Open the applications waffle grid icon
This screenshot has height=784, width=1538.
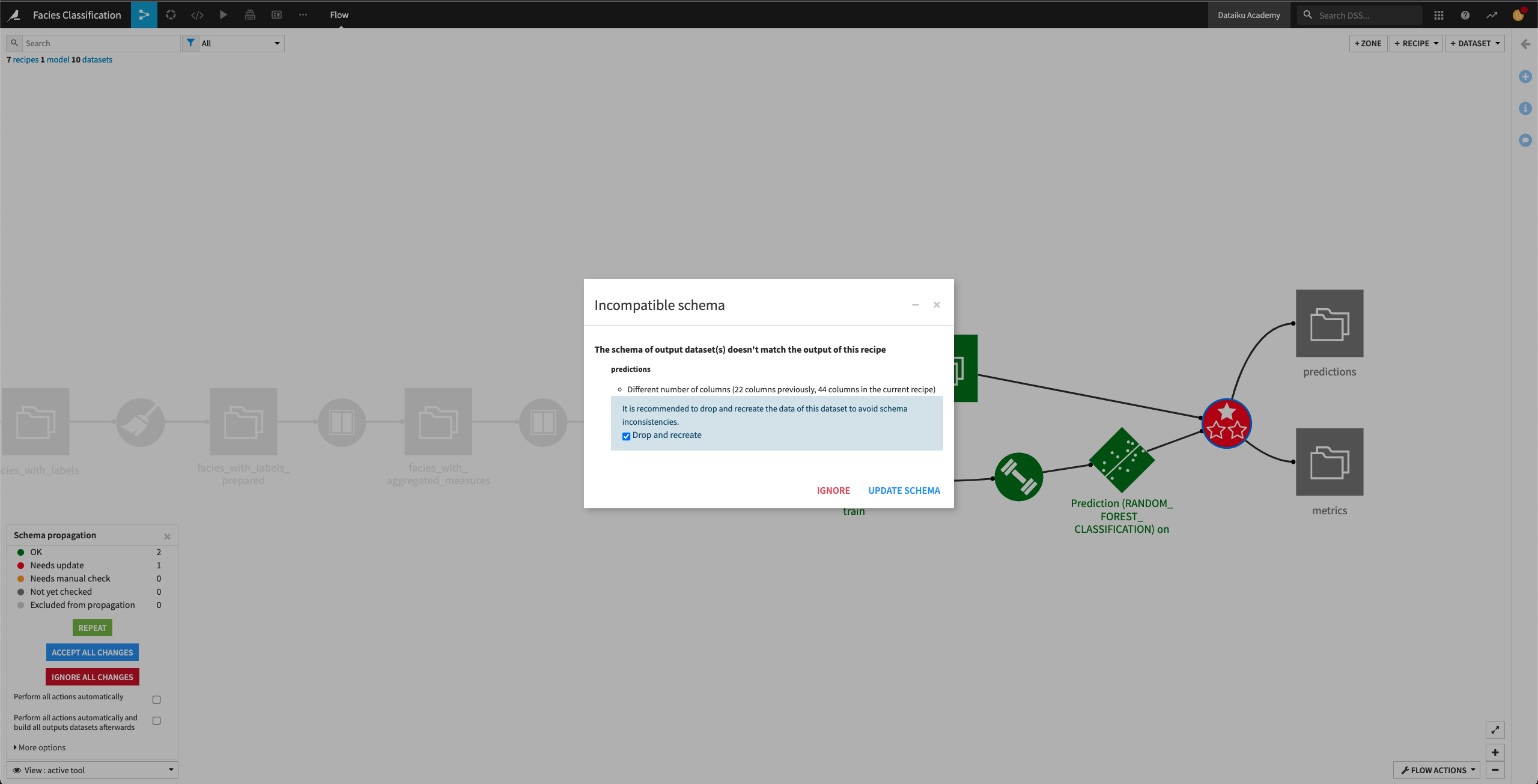click(x=1438, y=14)
